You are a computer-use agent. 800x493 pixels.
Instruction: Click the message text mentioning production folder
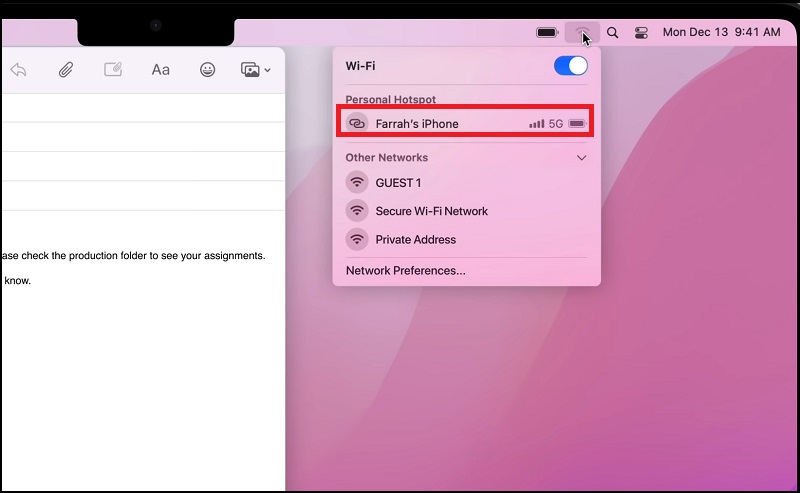click(134, 255)
